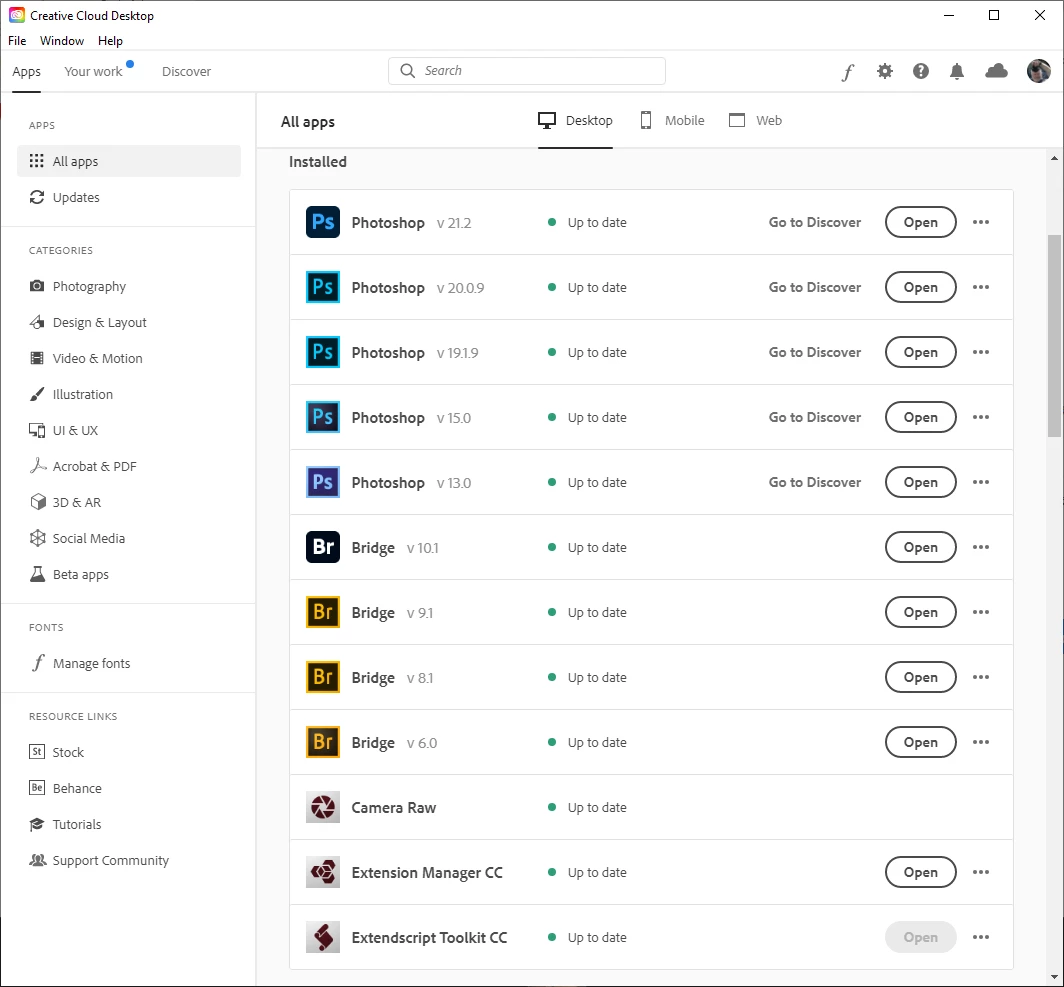Open more options for Extension Manager CC
The image size is (1064, 987).
[981, 872]
